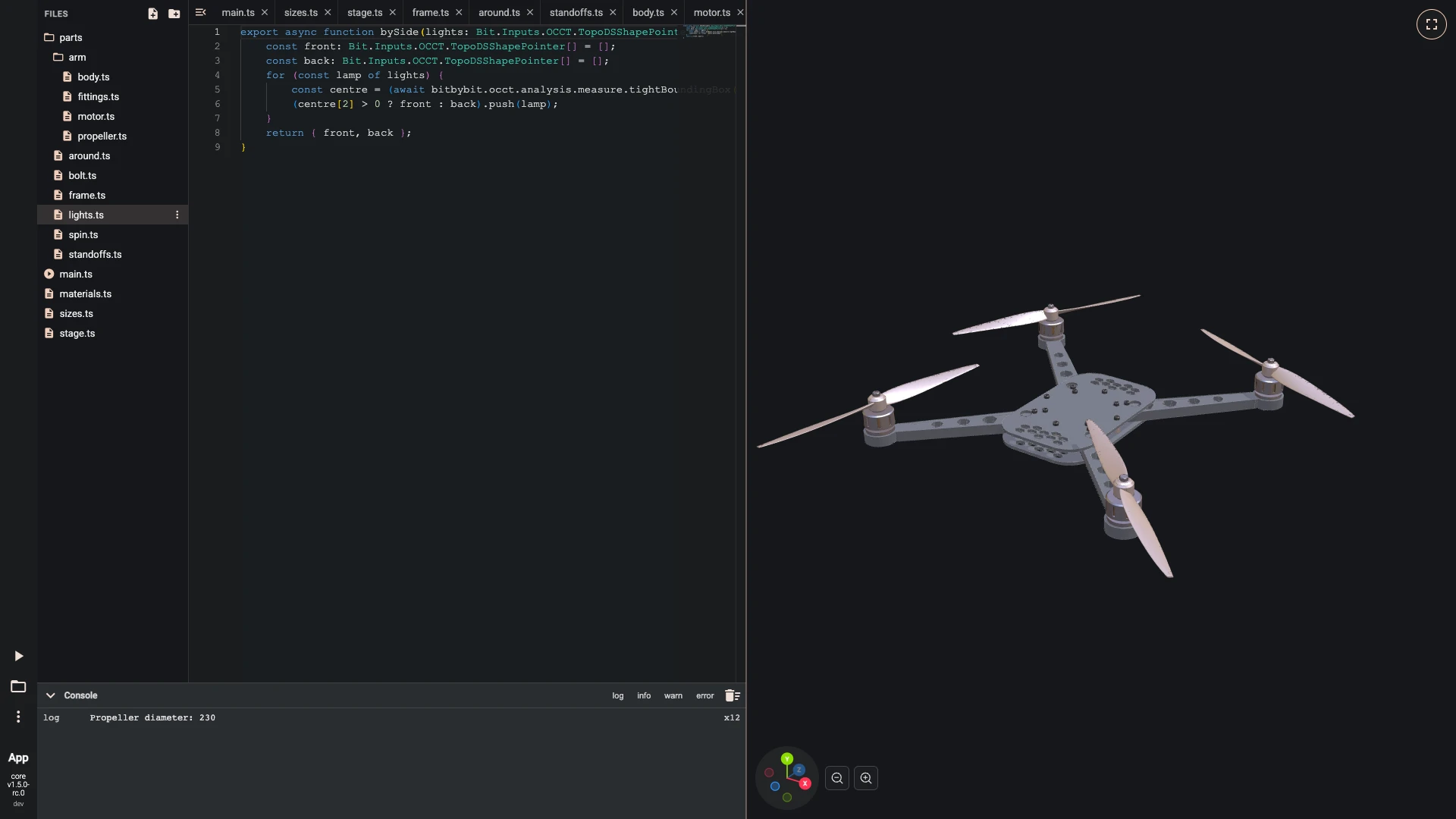This screenshot has height=819, width=1456.
Task: Click the x12 log repeat count
Action: [x=732, y=717]
